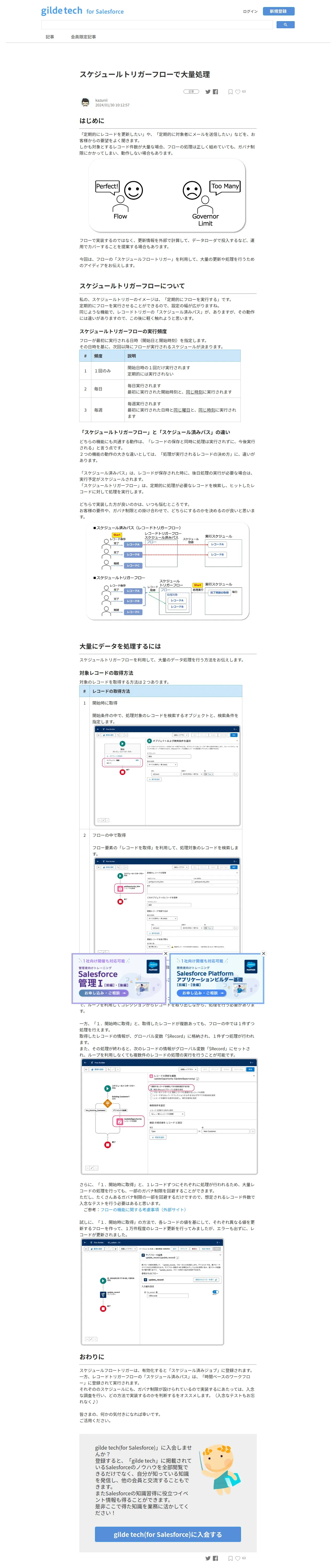
Task: Open the kazunii author name link
Action: tap(101, 100)
